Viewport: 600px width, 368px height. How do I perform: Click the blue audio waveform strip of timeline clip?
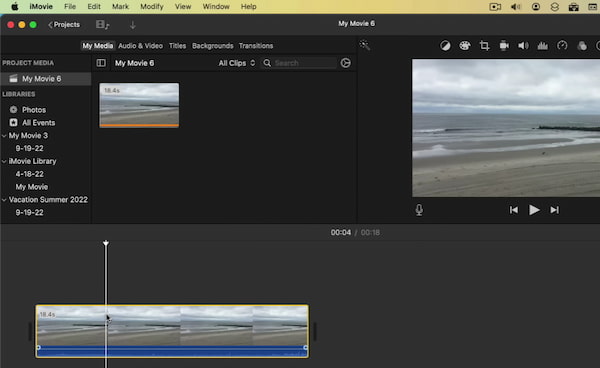172,352
